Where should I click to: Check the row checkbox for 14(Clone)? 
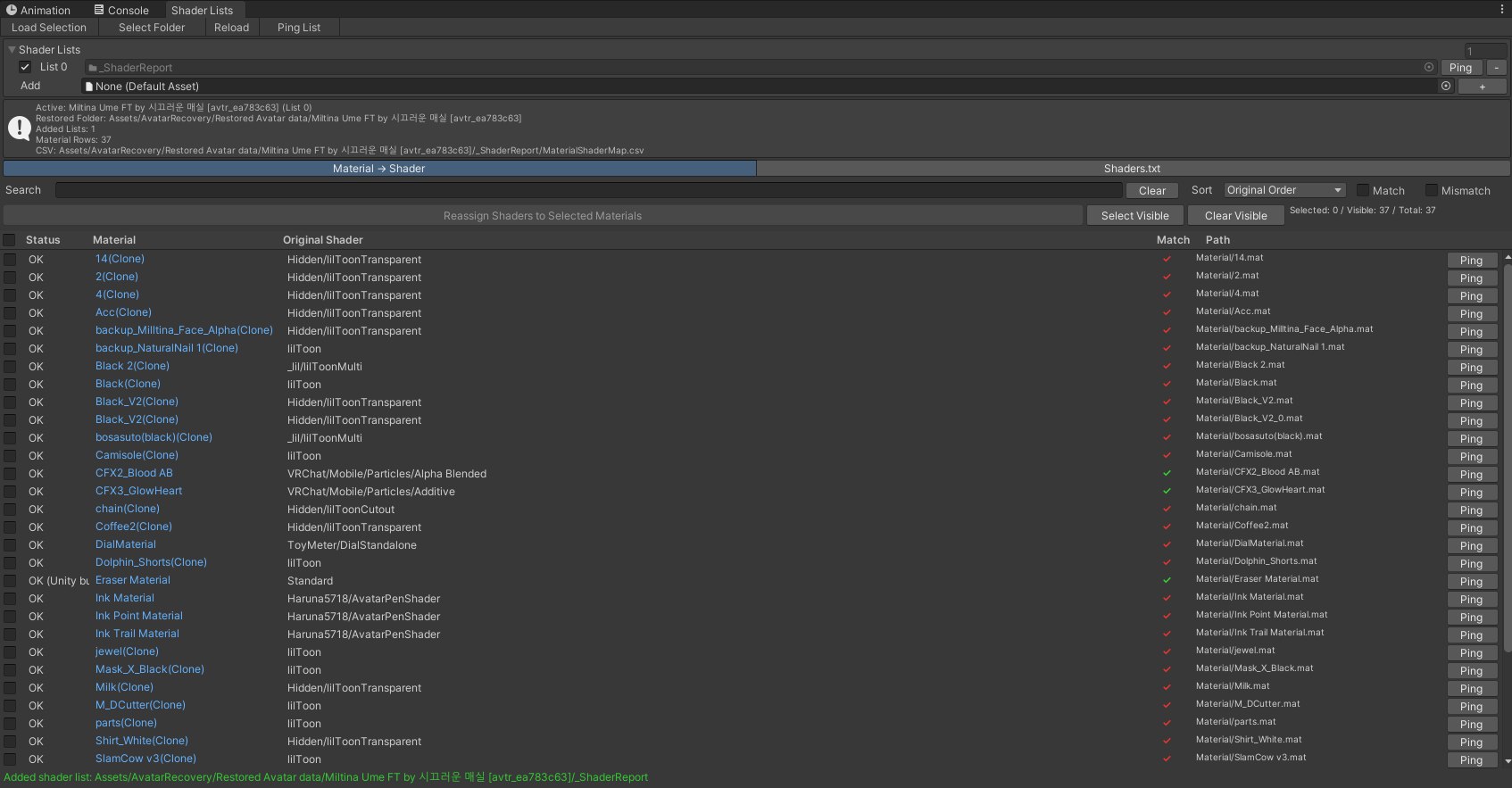coord(10,260)
